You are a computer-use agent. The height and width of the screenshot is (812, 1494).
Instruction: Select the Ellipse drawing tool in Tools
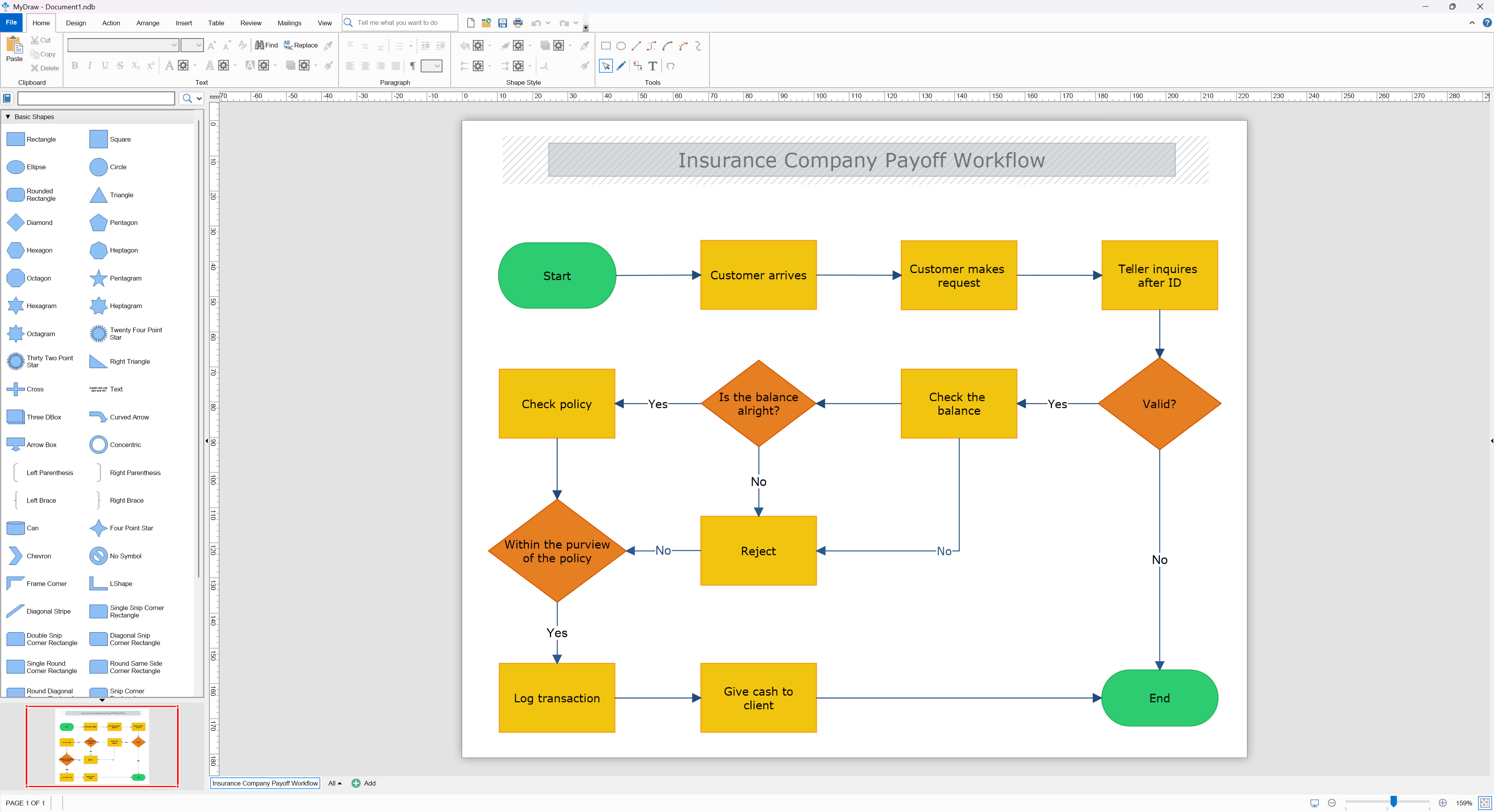point(621,46)
